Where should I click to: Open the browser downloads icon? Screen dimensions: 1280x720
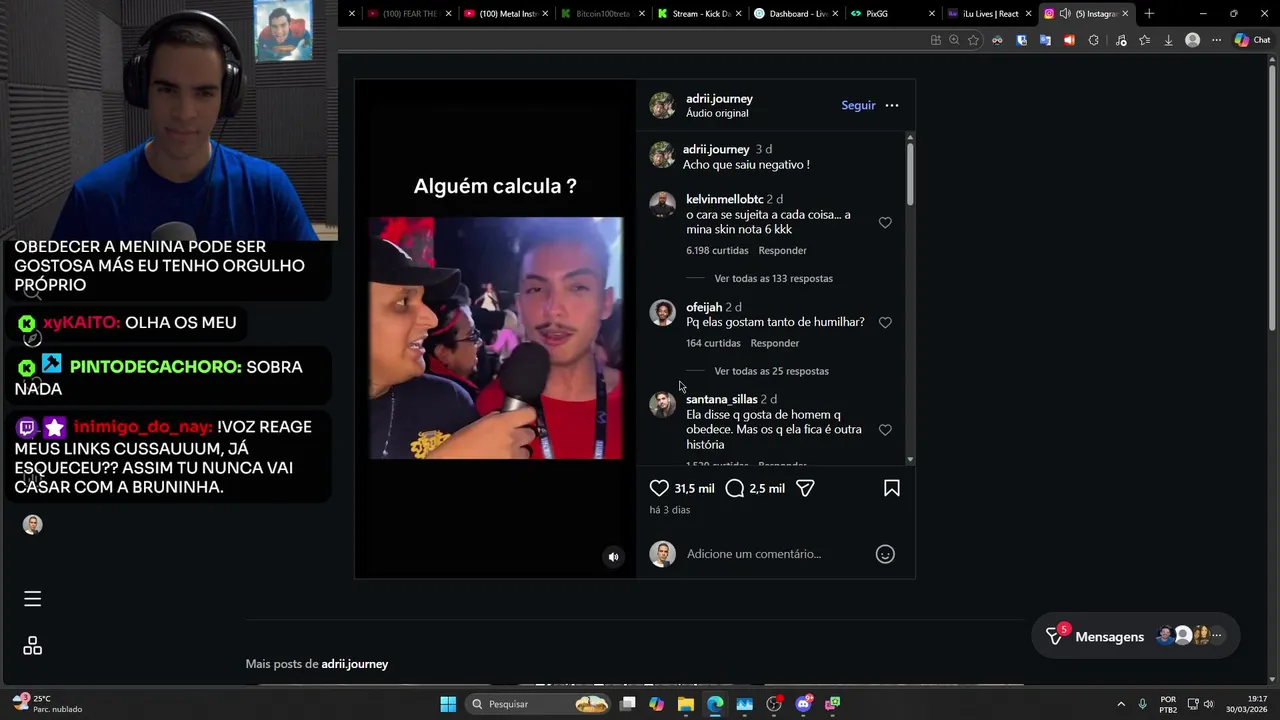point(1168,40)
